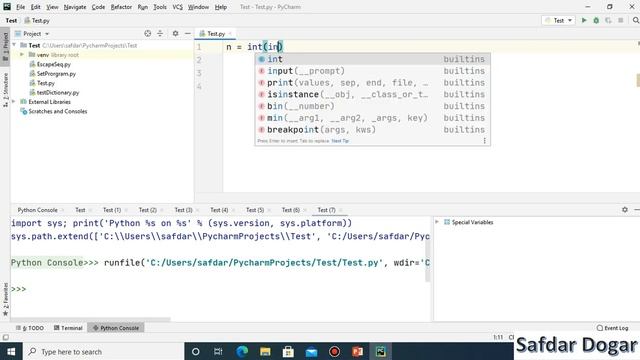Start debugging with the bug icon
Image resolution: width=640 pixels, height=360 pixels.
click(x=596, y=20)
